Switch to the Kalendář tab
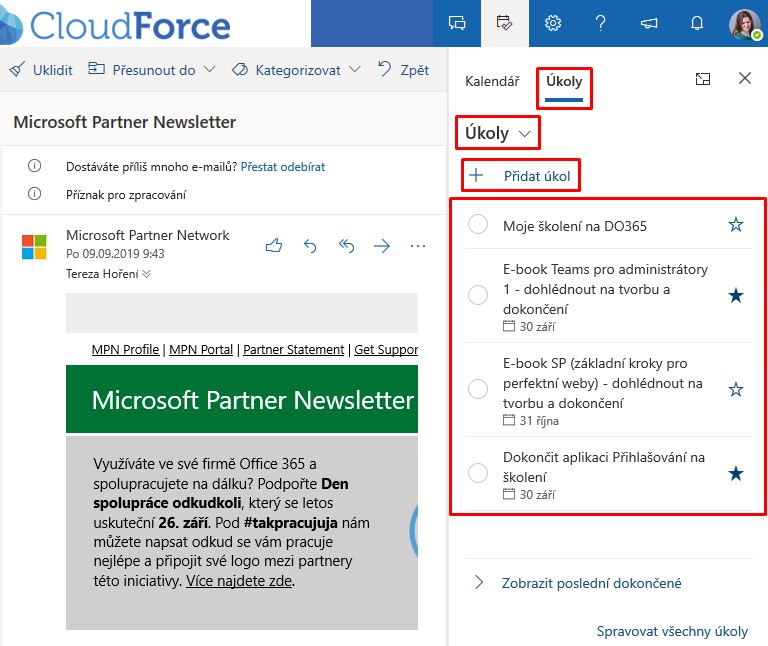768x646 pixels. click(x=492, y=81)
